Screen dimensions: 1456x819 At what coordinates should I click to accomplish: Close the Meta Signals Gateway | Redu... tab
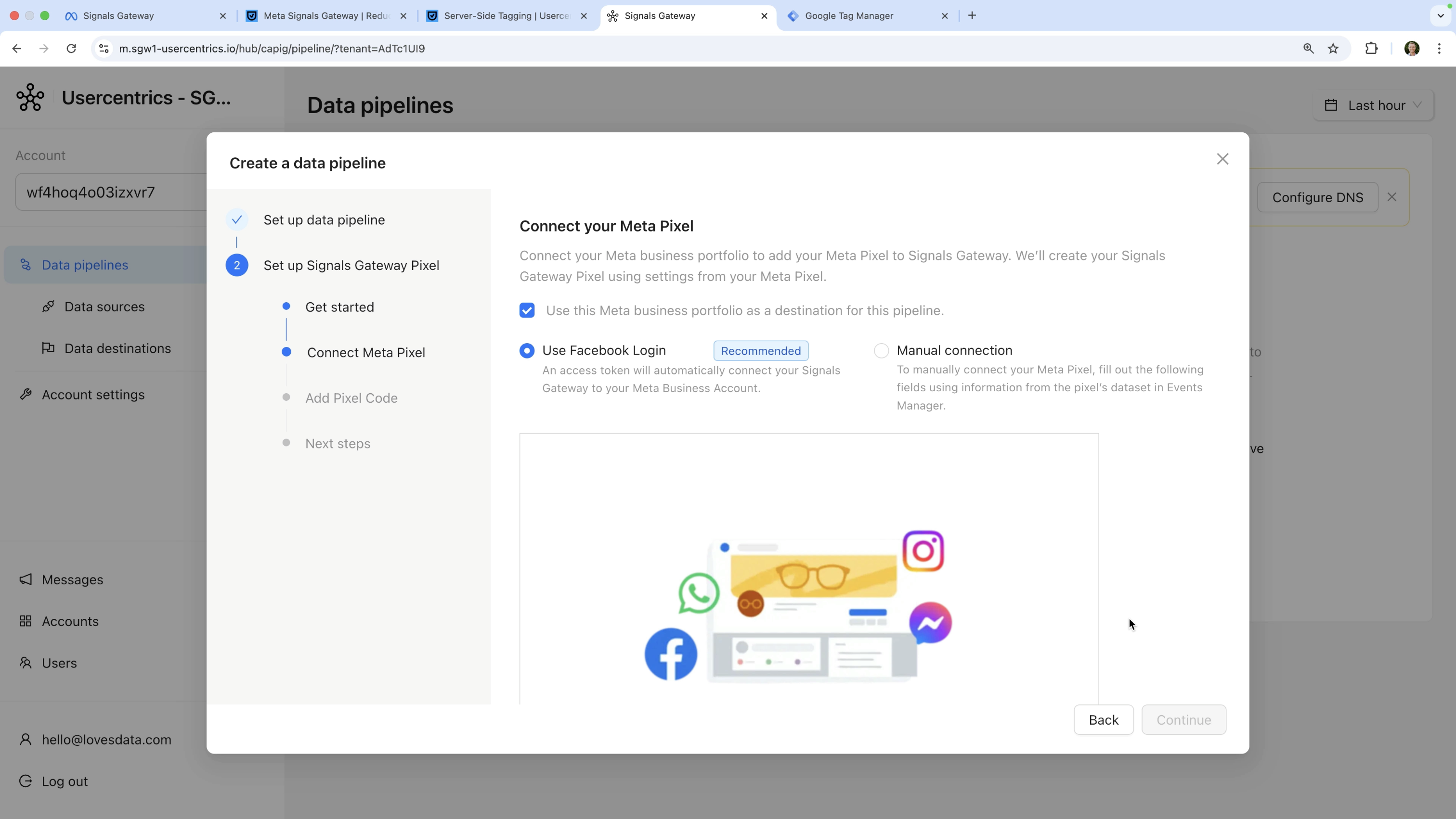pyautogui.click(x=403, y=16)
